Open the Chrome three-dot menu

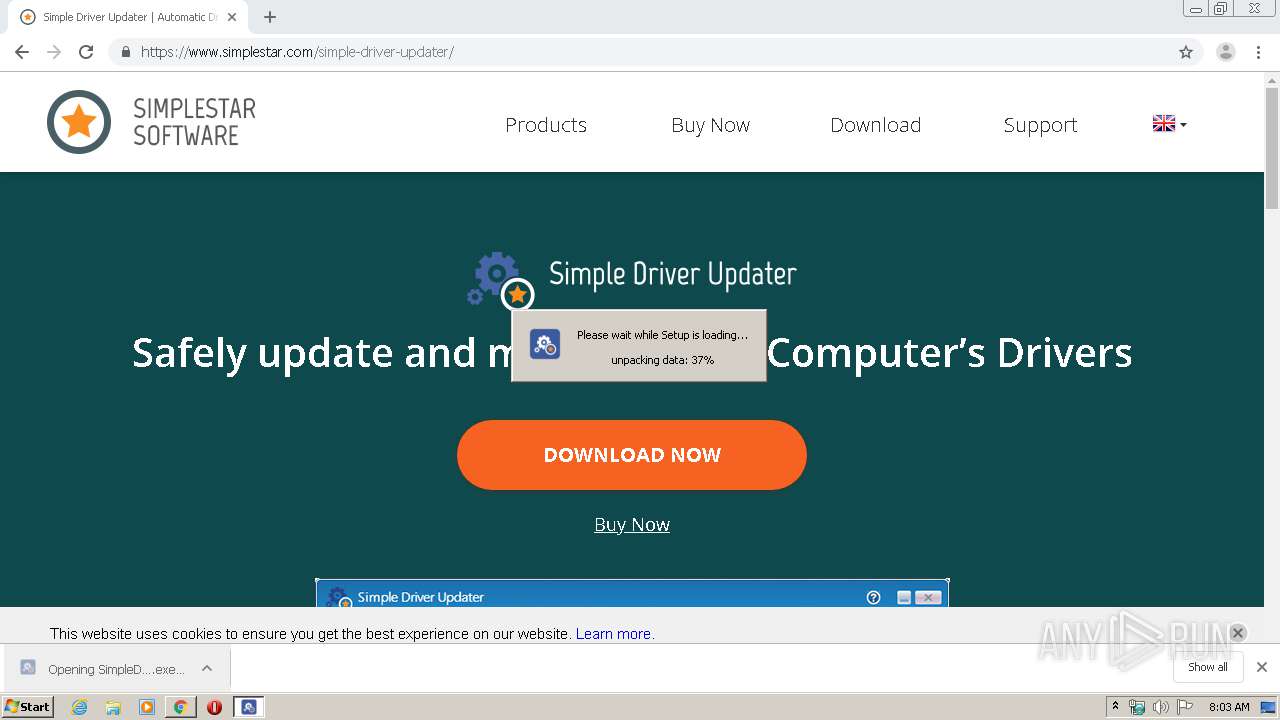[x=1259, y=52]
